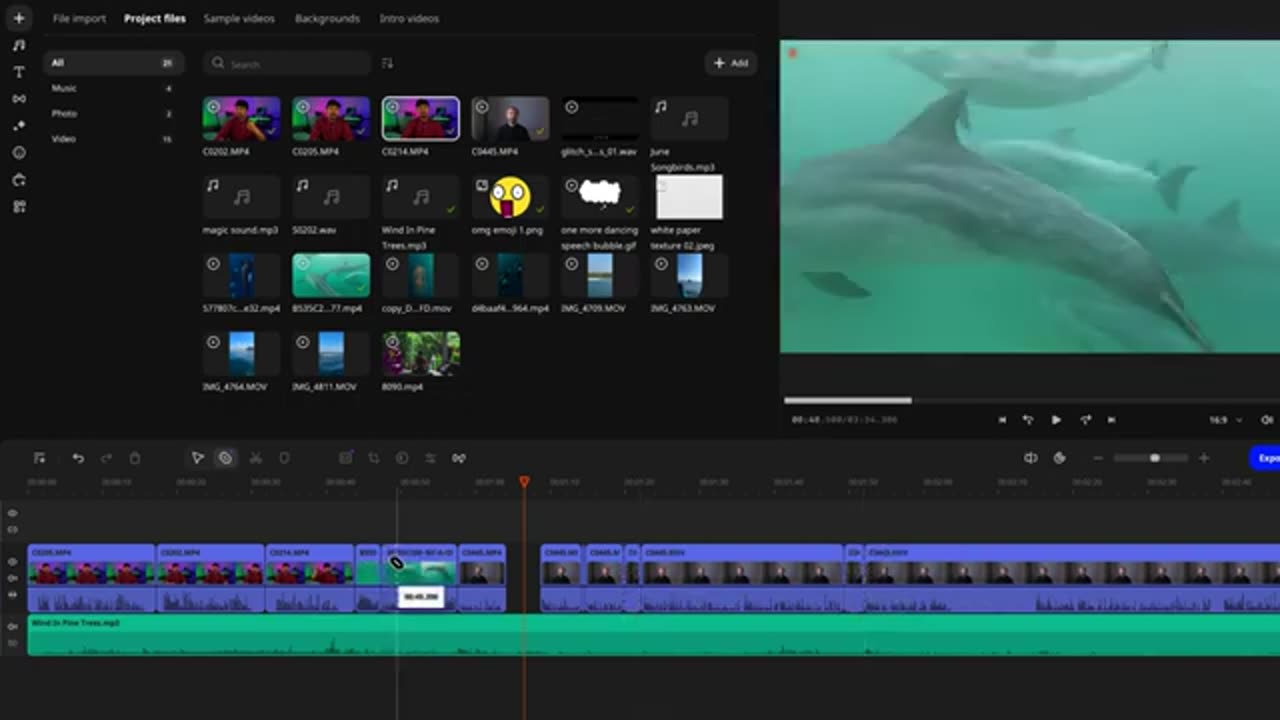Click the sort order icon beside search

point(387,63)
